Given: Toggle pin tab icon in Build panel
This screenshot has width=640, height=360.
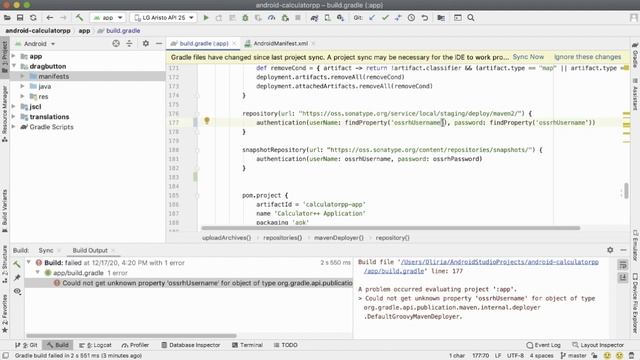Looking at the screenshot, I should click(x=17, y=278).
